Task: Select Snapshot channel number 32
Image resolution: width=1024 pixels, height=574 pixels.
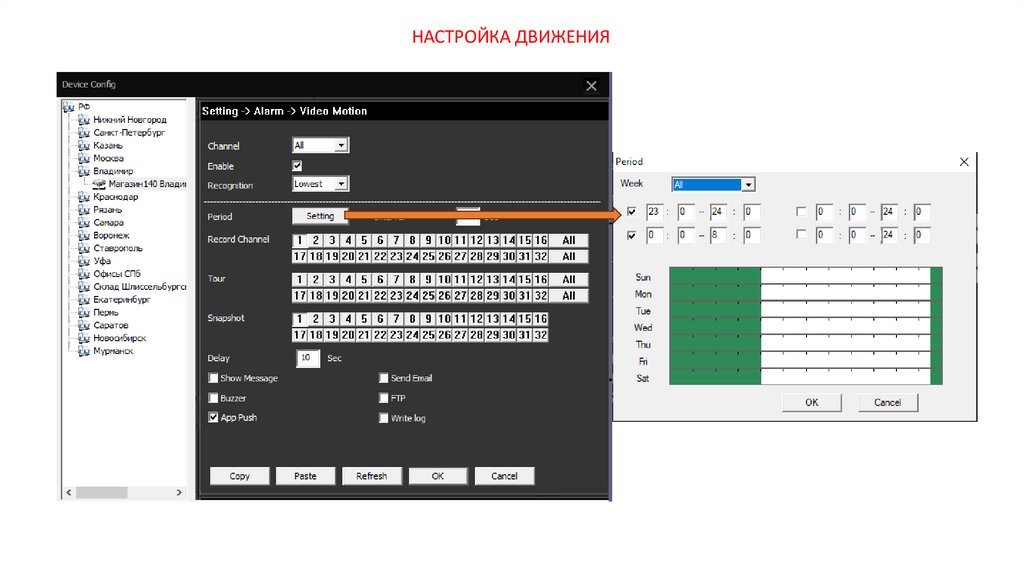Action: [x=541, y=335]
